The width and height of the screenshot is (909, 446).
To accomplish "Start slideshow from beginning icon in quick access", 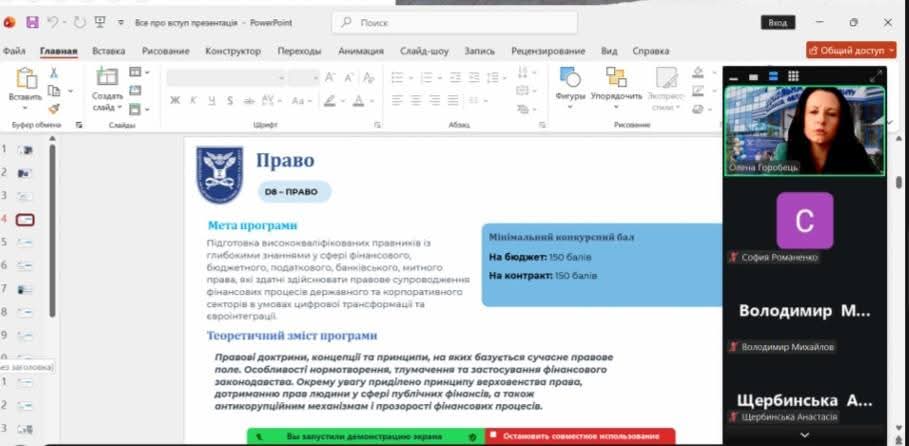I will 100,22.
